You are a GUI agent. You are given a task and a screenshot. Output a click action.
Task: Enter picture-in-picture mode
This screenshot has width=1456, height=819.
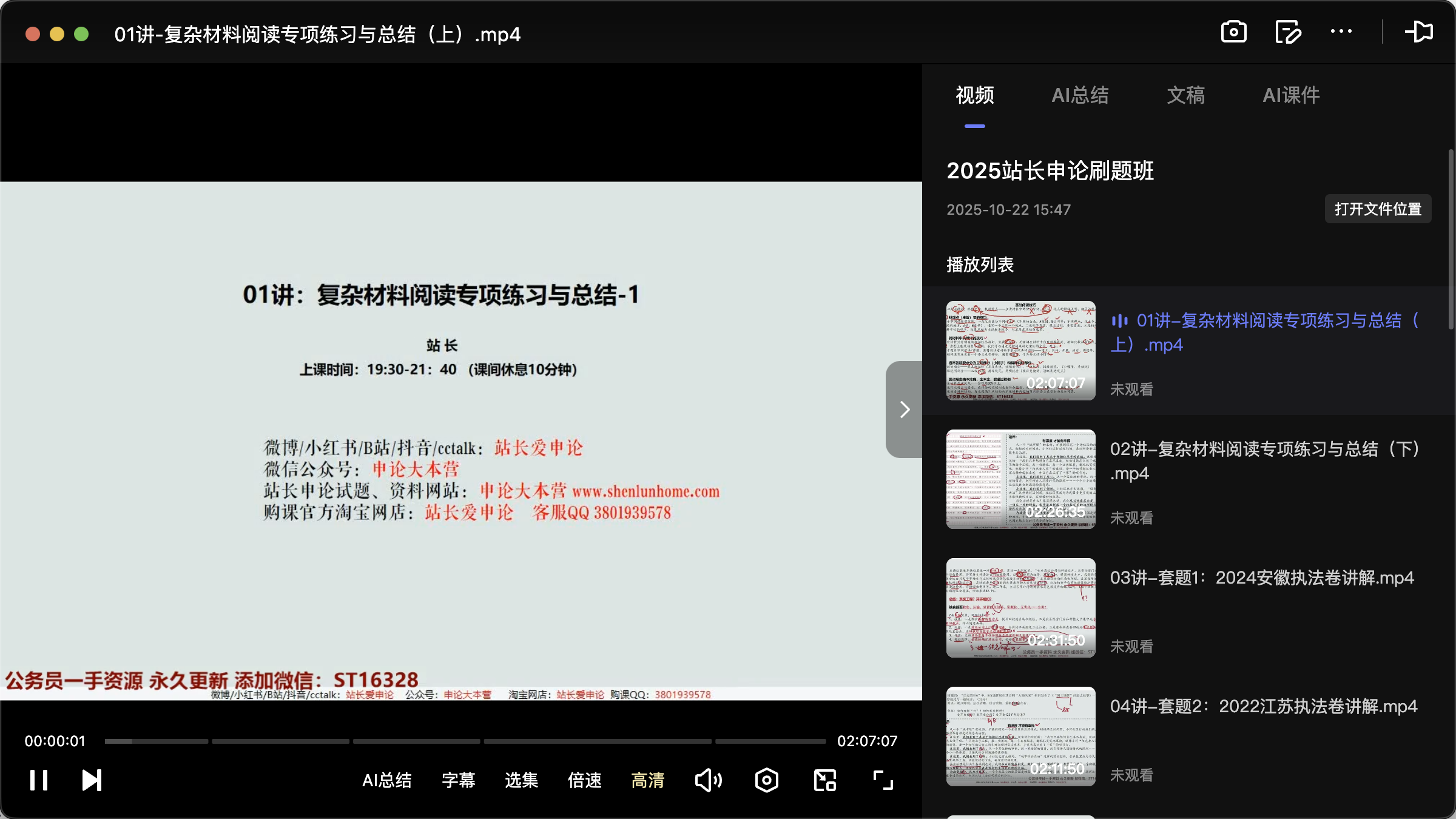coord(824,780)
